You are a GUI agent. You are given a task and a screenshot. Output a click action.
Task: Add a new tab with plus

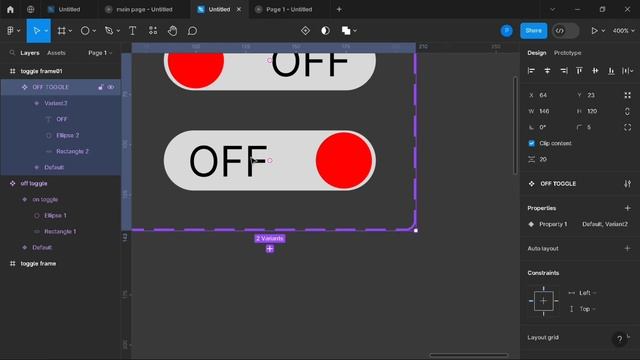pyautogui.click(x=339, y=9)
